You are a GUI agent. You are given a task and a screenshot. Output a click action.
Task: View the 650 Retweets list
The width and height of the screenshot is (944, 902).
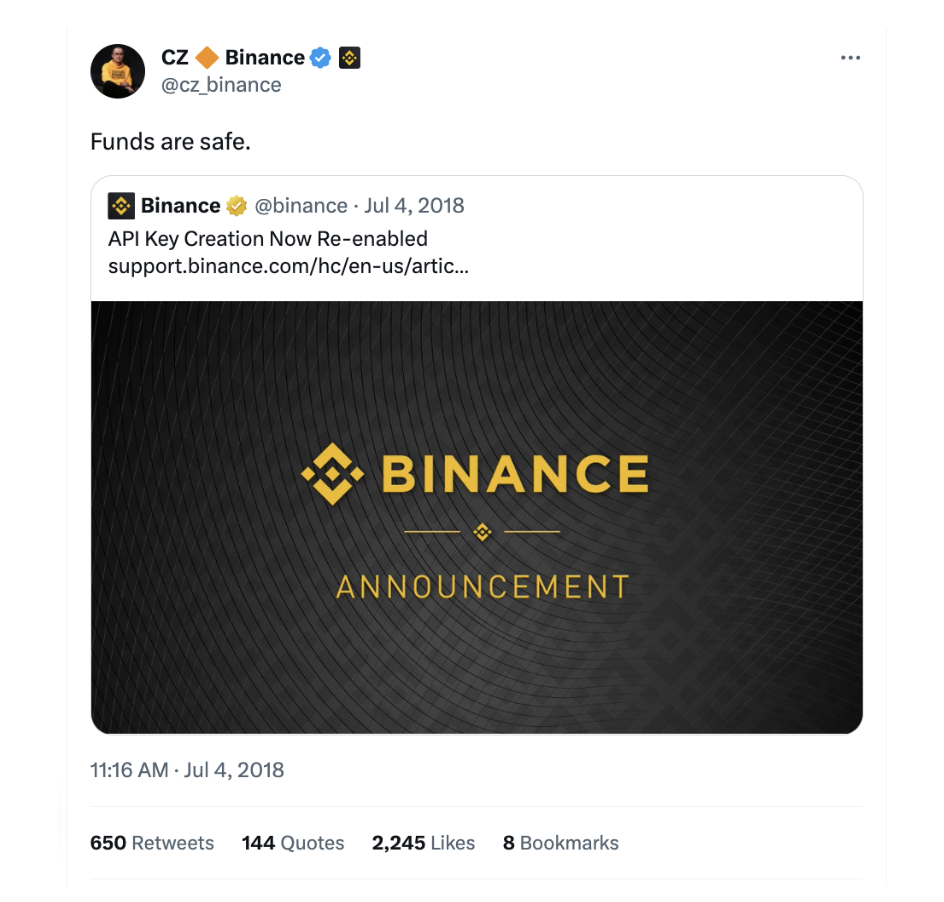pyautogui.click(x=152, y=843)
